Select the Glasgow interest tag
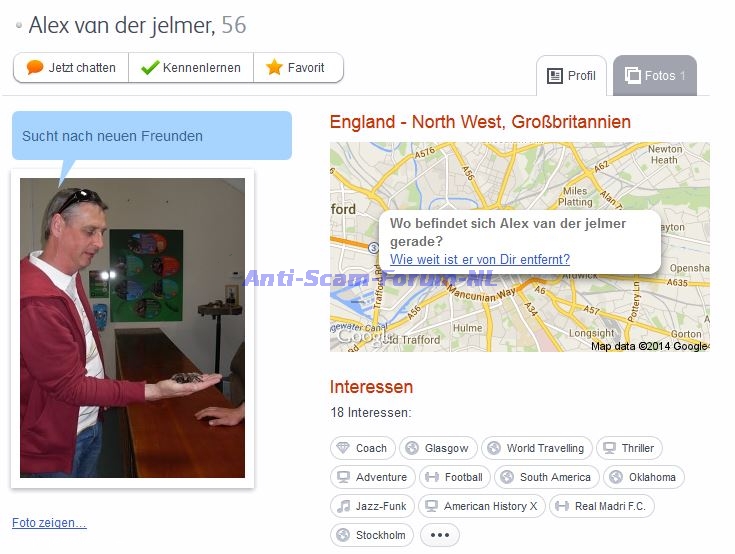This screenshot has height=554, width=735. pos(437,448)
